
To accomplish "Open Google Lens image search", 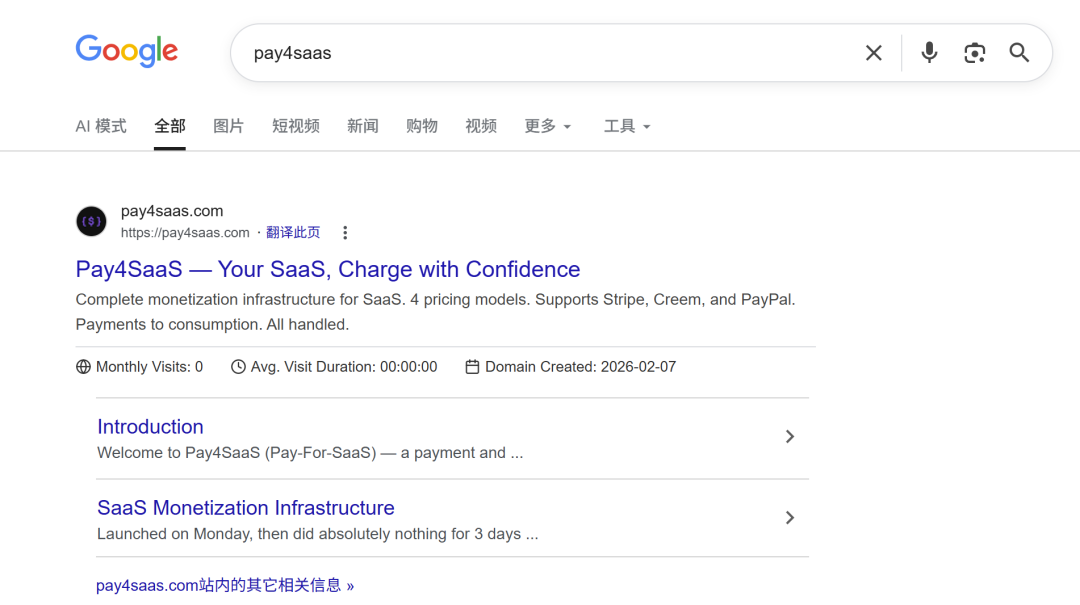I will [x=974, y=53].
